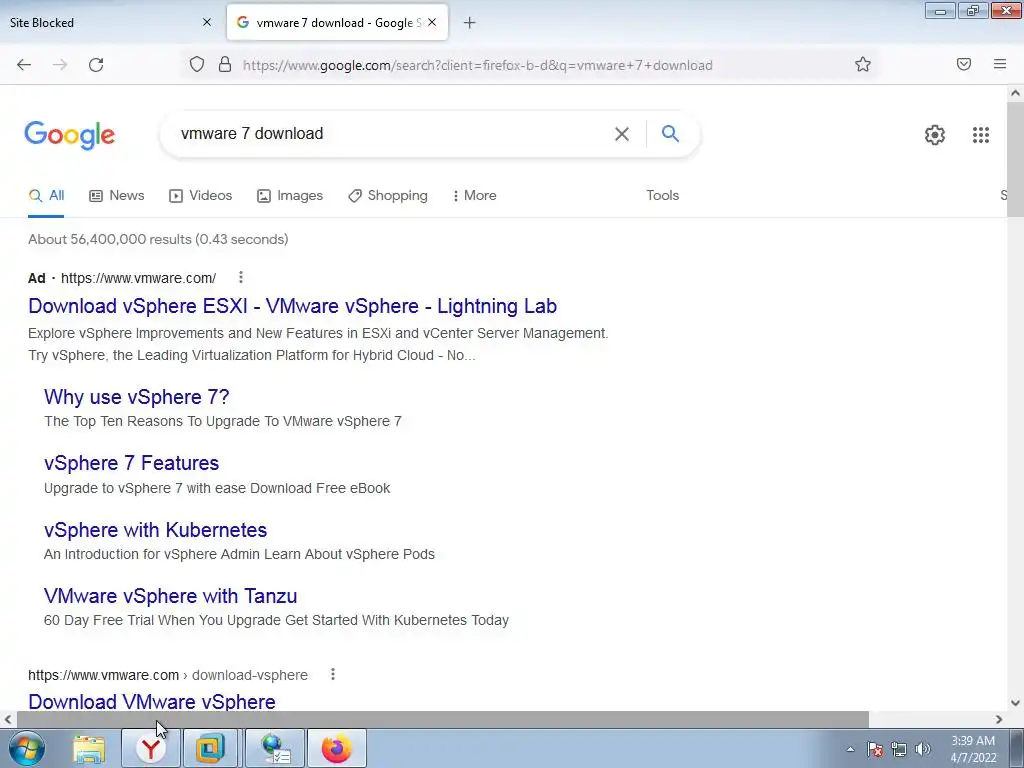This screenshot has height=768, width=1024.
Task: Click the horizontal scrollbar thumb
Action: click(x=443, y=719)
